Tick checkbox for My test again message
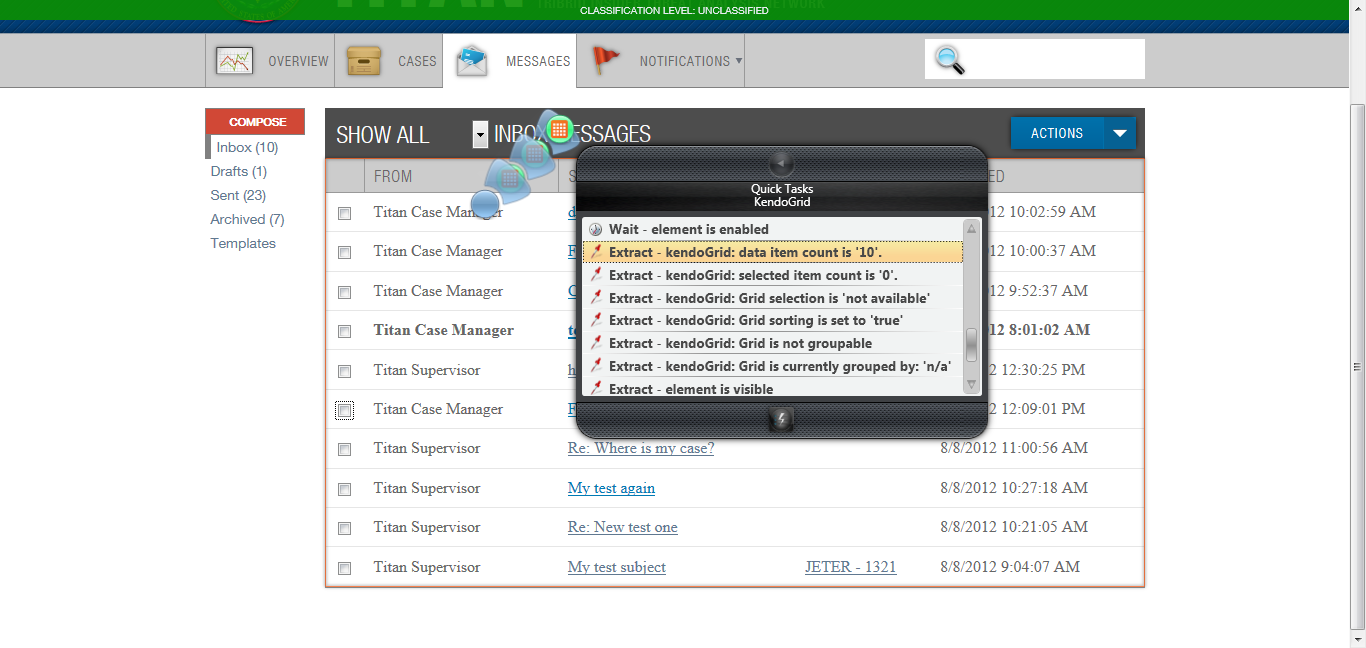This screenshot has width=1366, height=648. click(x=344, y=489)
